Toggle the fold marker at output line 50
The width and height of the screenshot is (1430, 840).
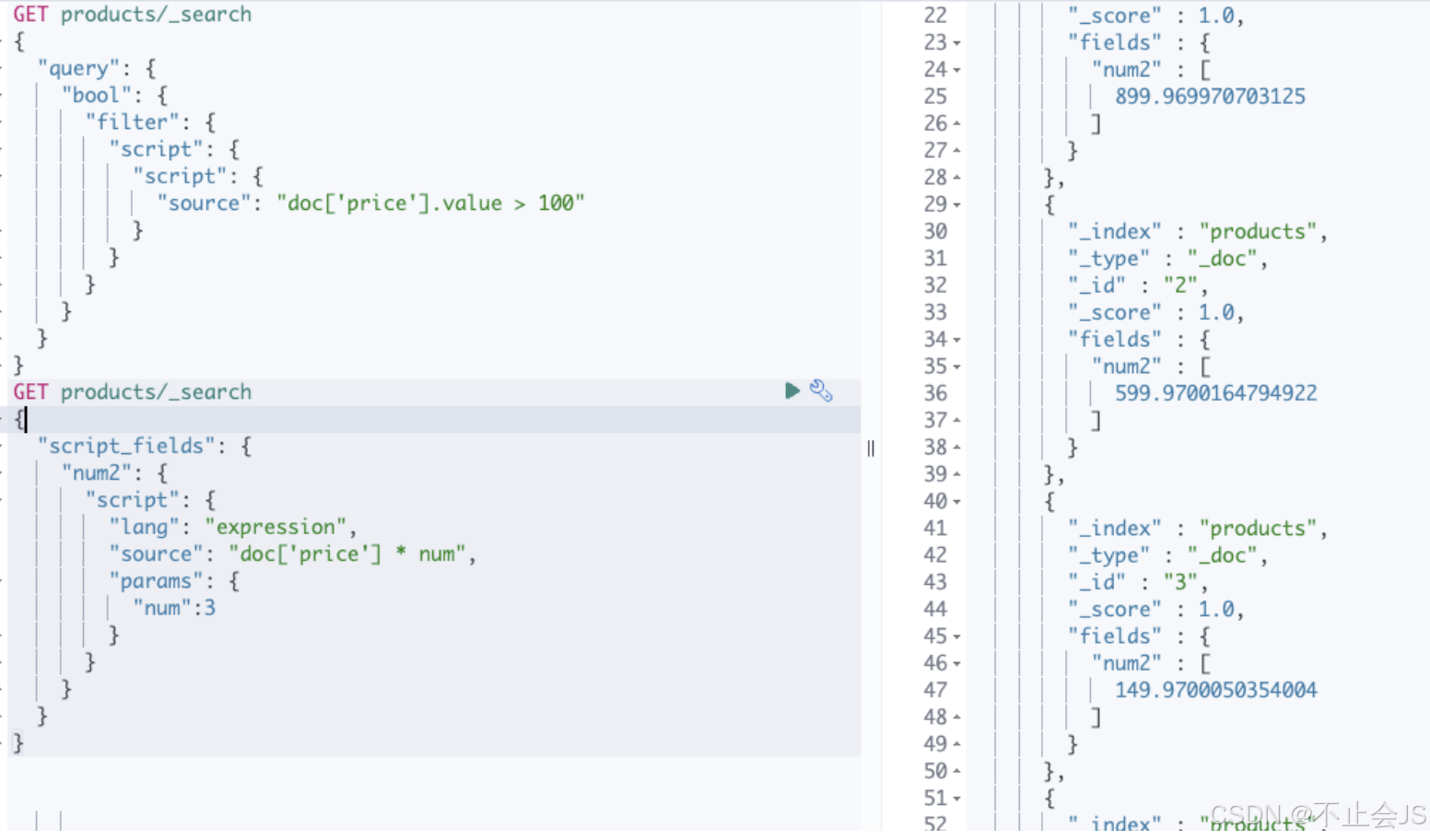[x=956, y=772]
